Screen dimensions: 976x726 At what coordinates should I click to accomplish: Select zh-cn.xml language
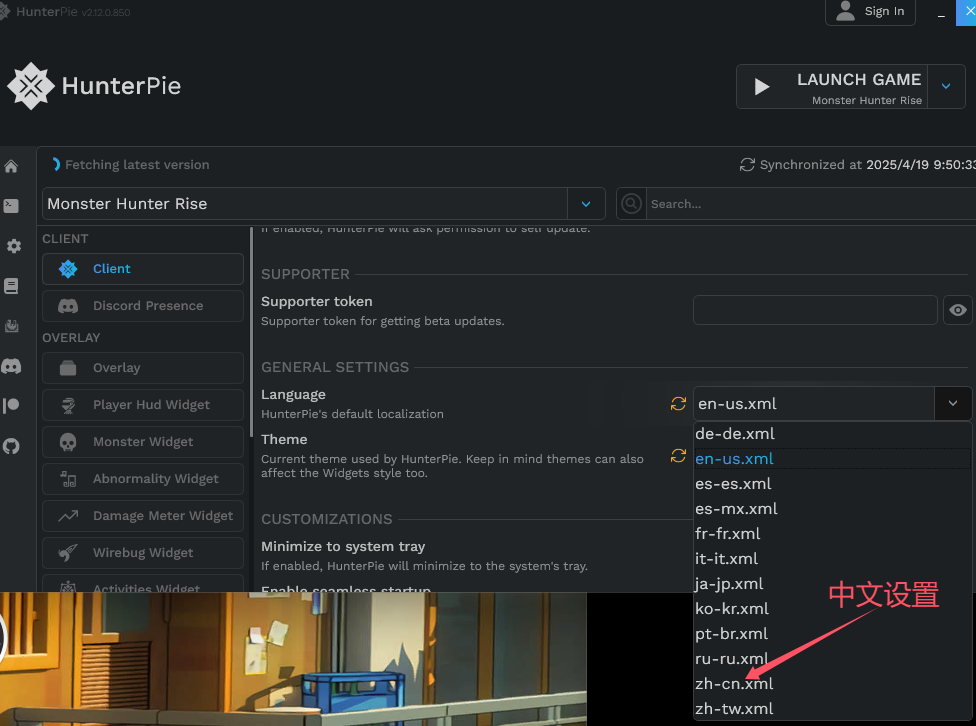click(832, 684)
